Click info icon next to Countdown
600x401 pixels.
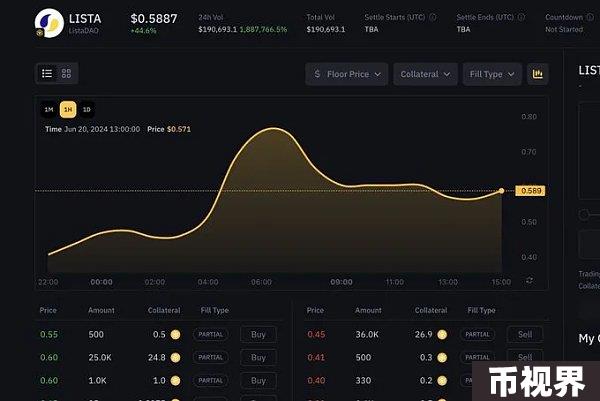coord(590,17)
